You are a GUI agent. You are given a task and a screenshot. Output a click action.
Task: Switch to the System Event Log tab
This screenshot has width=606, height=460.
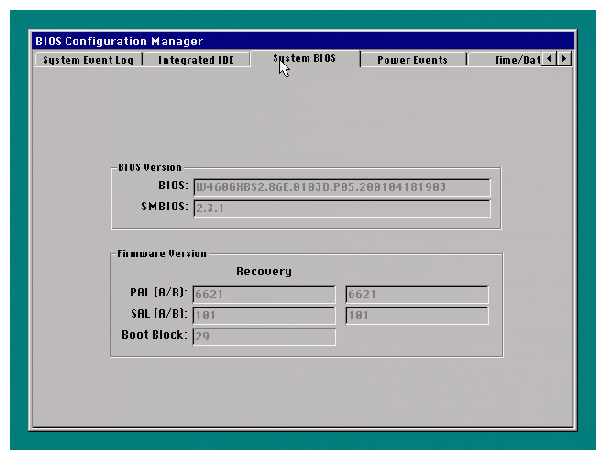[x=89, y=60]
